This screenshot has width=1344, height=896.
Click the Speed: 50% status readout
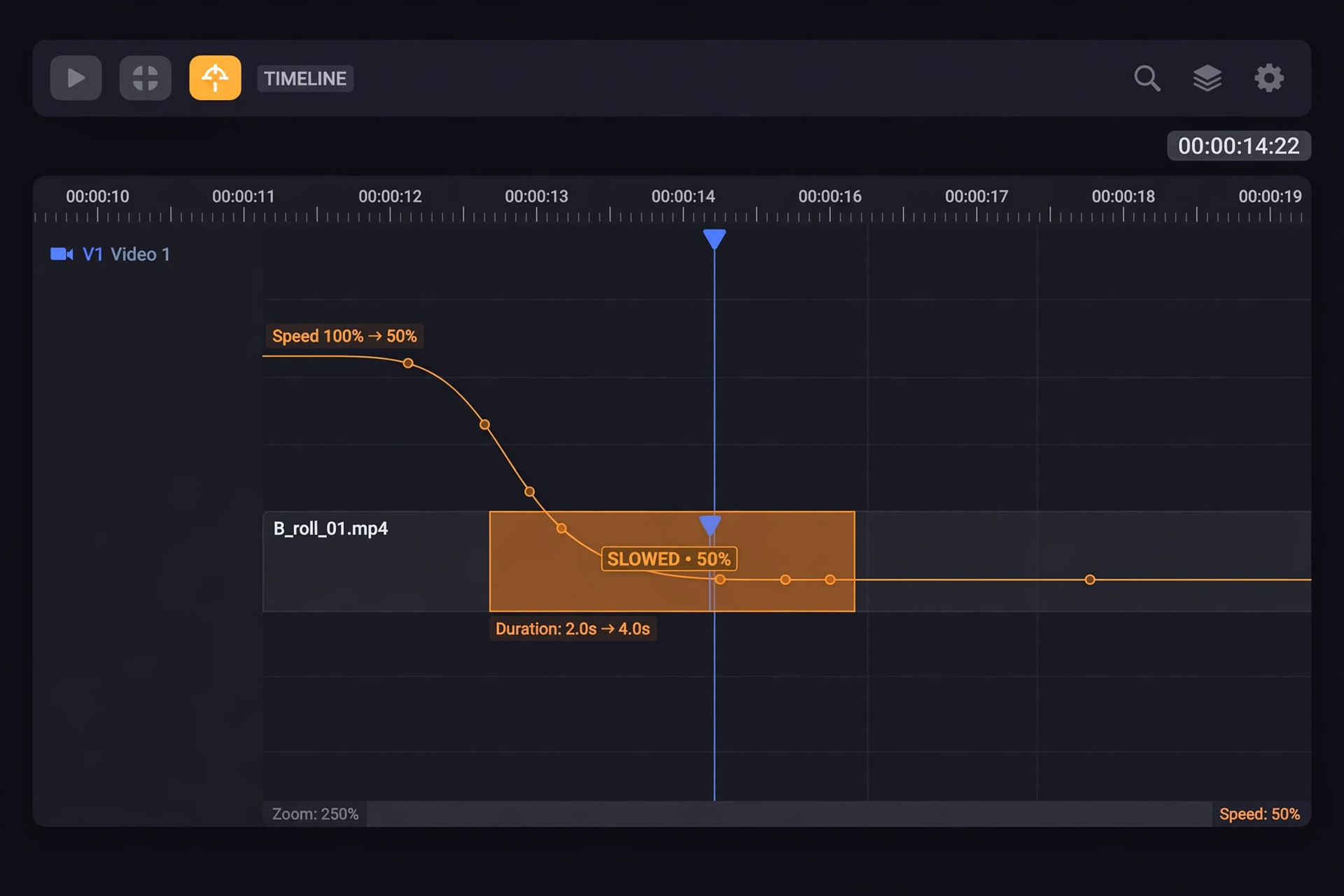pyautogui.click(x=1259, y=814)
